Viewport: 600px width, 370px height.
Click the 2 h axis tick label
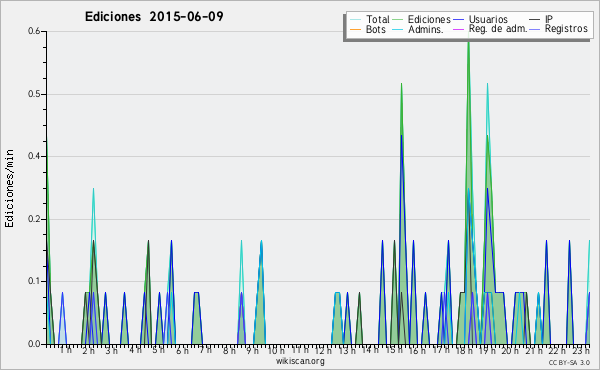click(x=88, y=350)
